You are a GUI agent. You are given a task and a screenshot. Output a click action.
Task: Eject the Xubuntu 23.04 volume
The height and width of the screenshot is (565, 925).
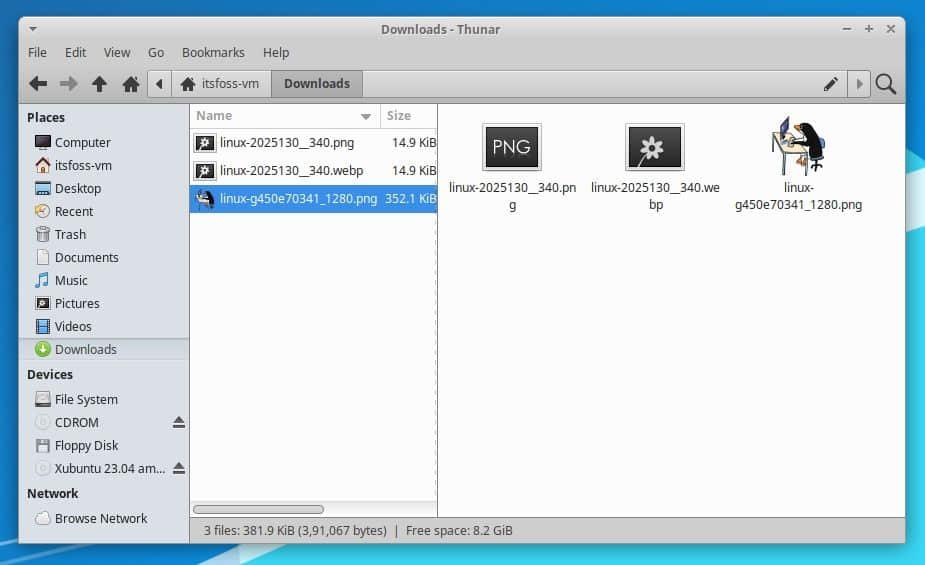179,468
